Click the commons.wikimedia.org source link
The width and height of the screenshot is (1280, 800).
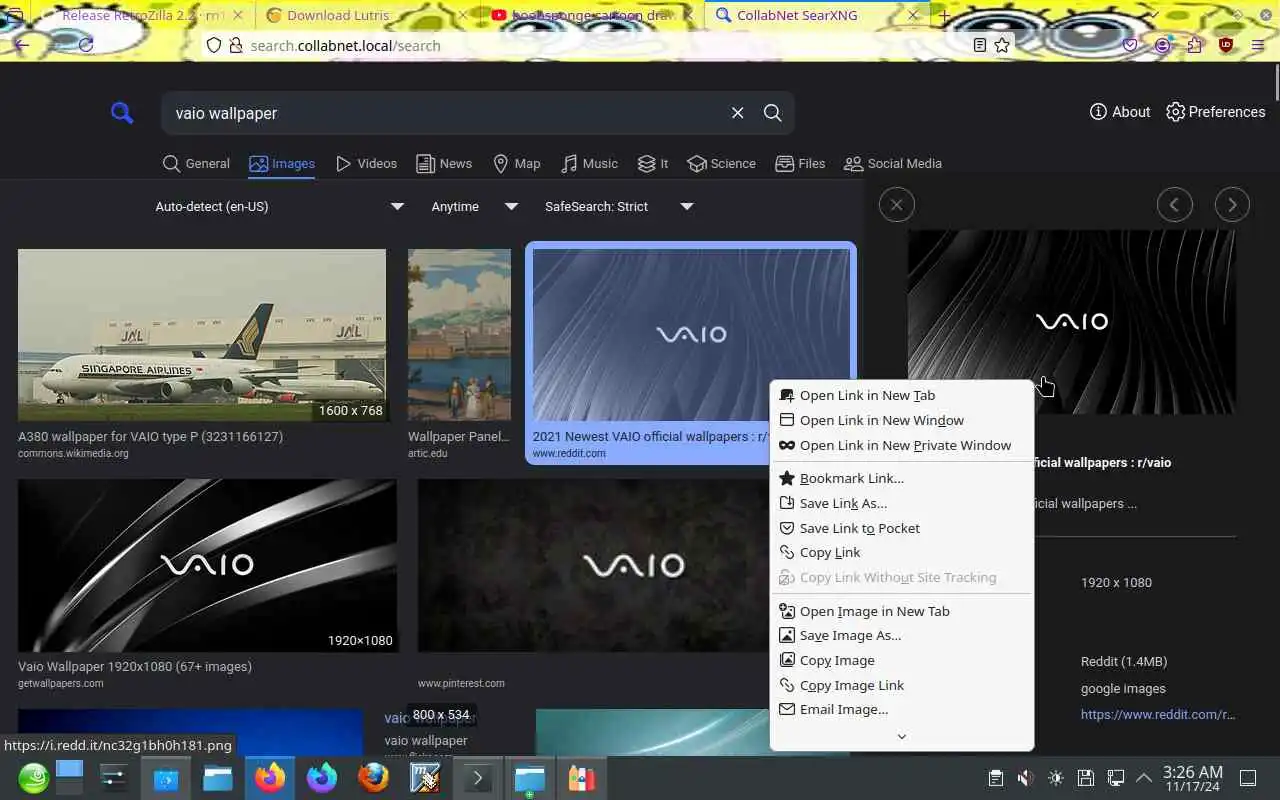point(73,453)
